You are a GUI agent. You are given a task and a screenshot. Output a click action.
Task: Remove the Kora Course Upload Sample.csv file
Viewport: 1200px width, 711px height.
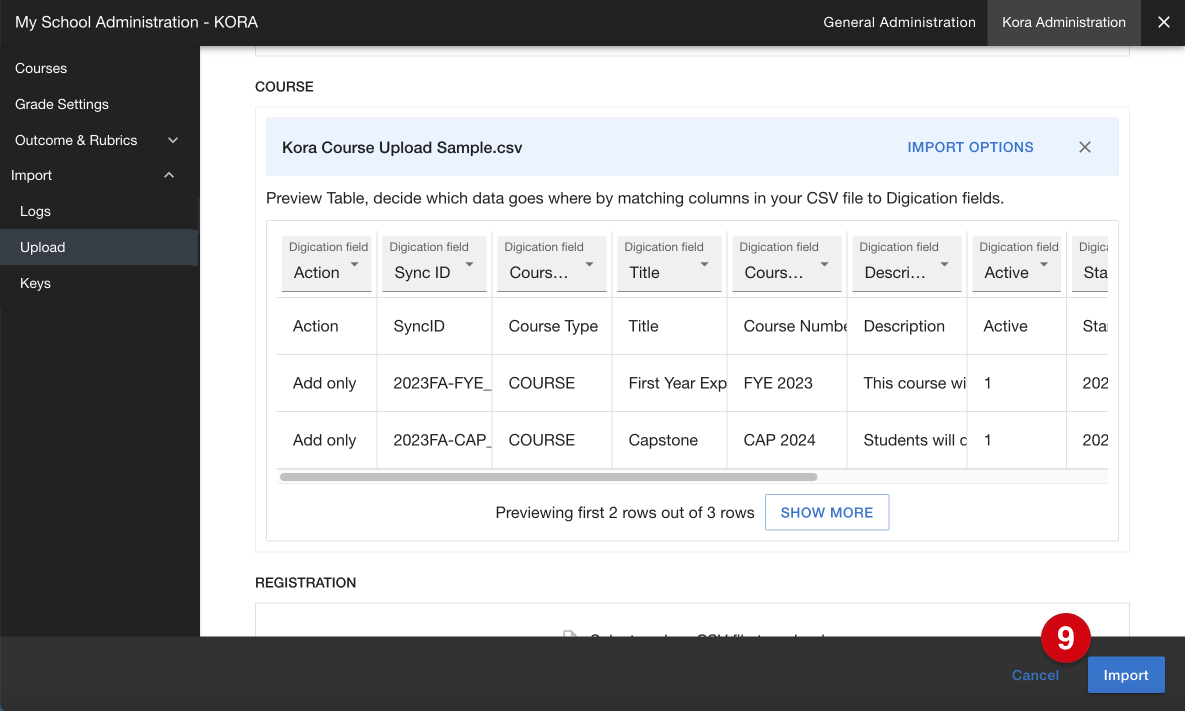click(1085, 147)
